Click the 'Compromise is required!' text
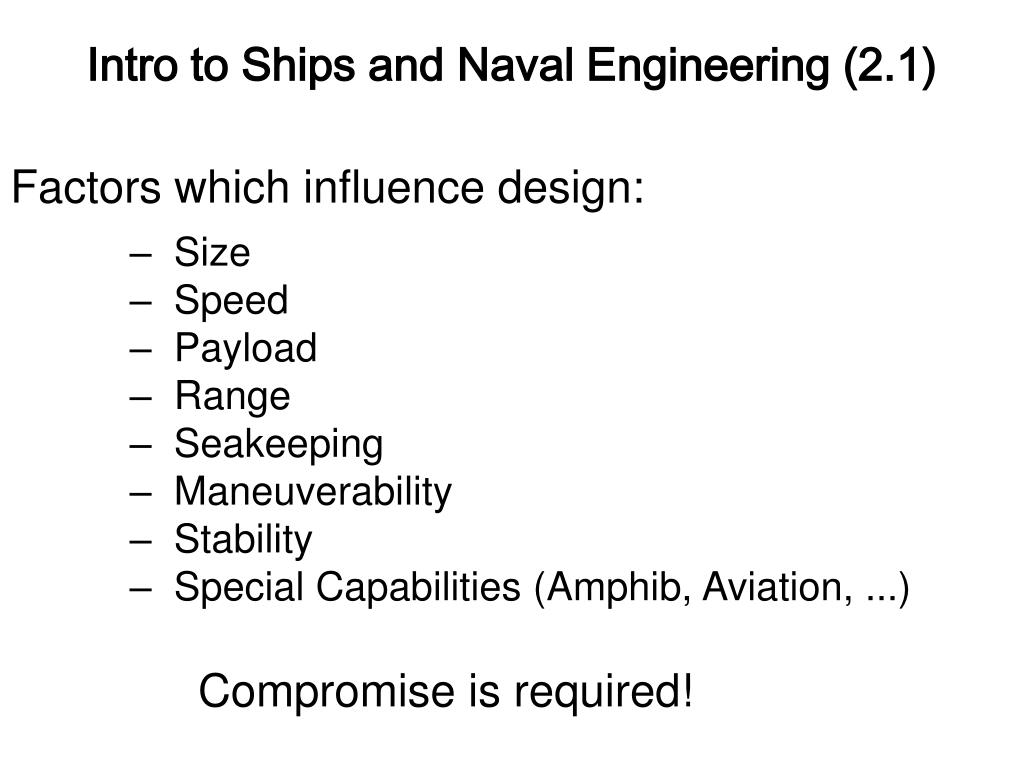Image resolution: width=1024 pixels, height=768 pixels. (445, 692)
